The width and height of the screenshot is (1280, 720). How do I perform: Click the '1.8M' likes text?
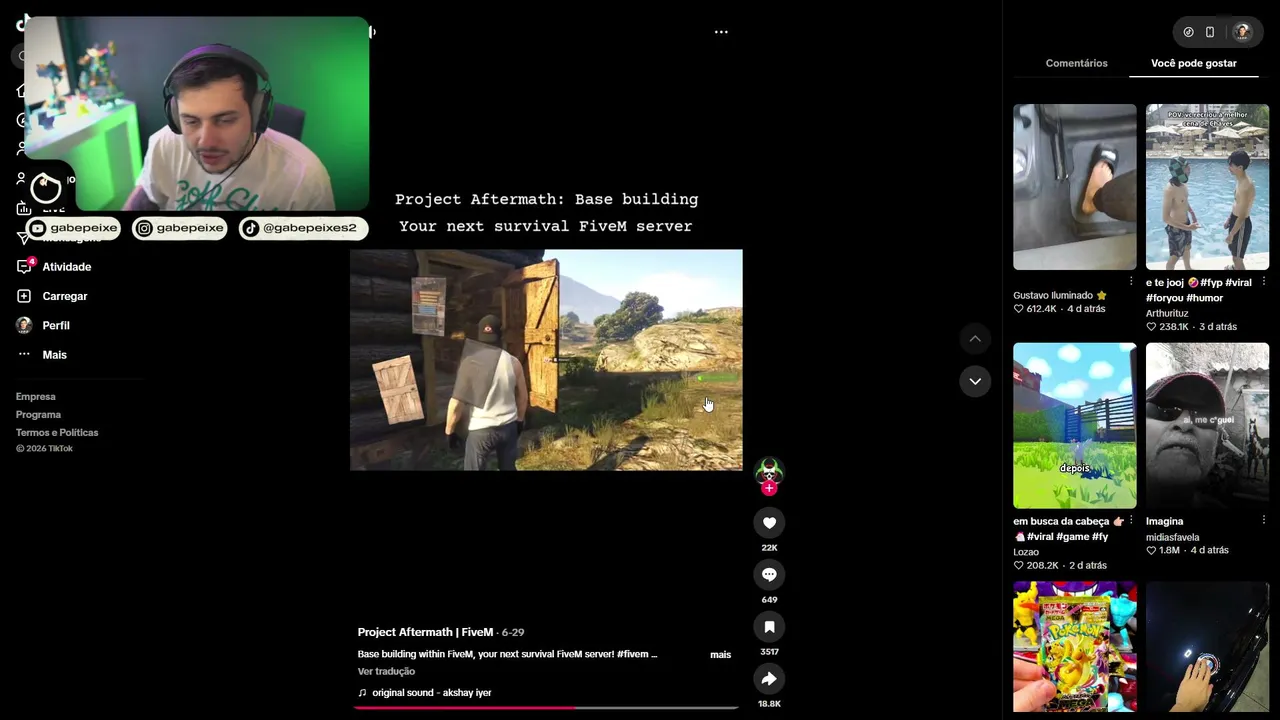(x=1169, y=550)
